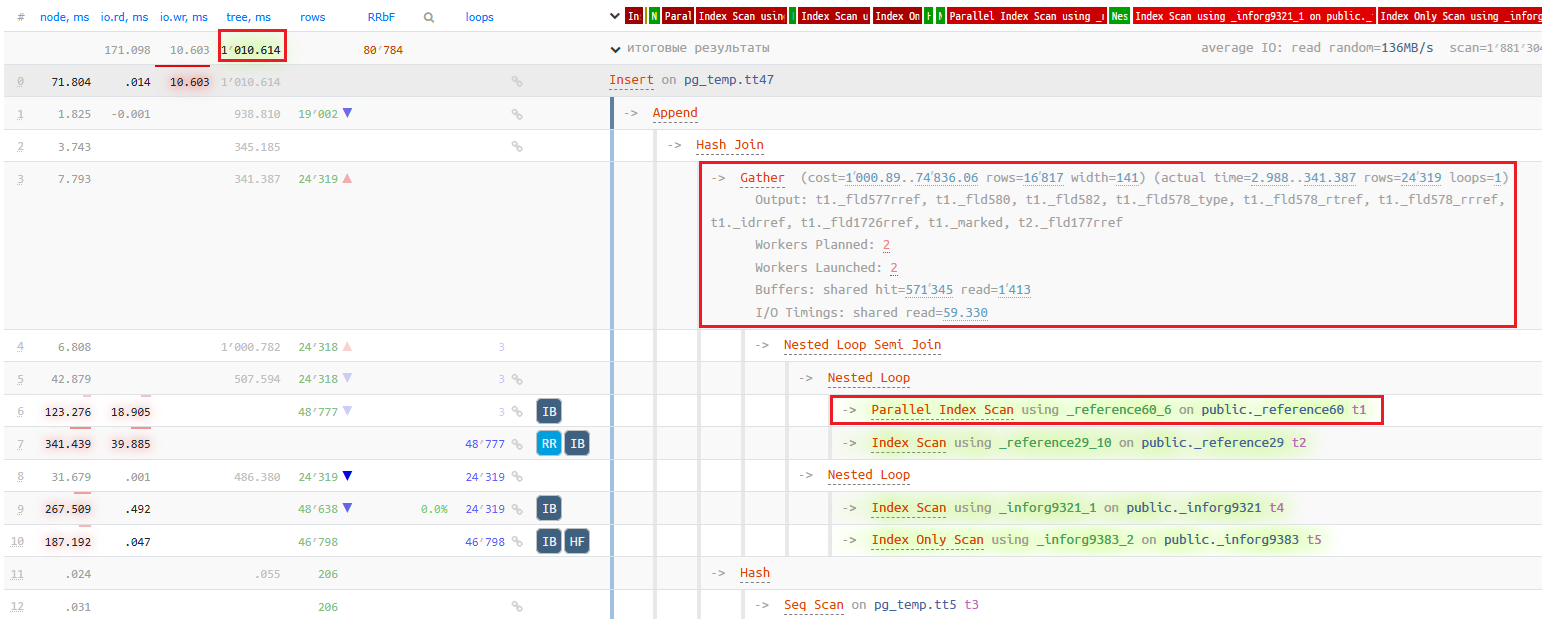The image size is (1542, 619).
Task: Click Workers Launched value 2
Action: (x=893, y=268)
